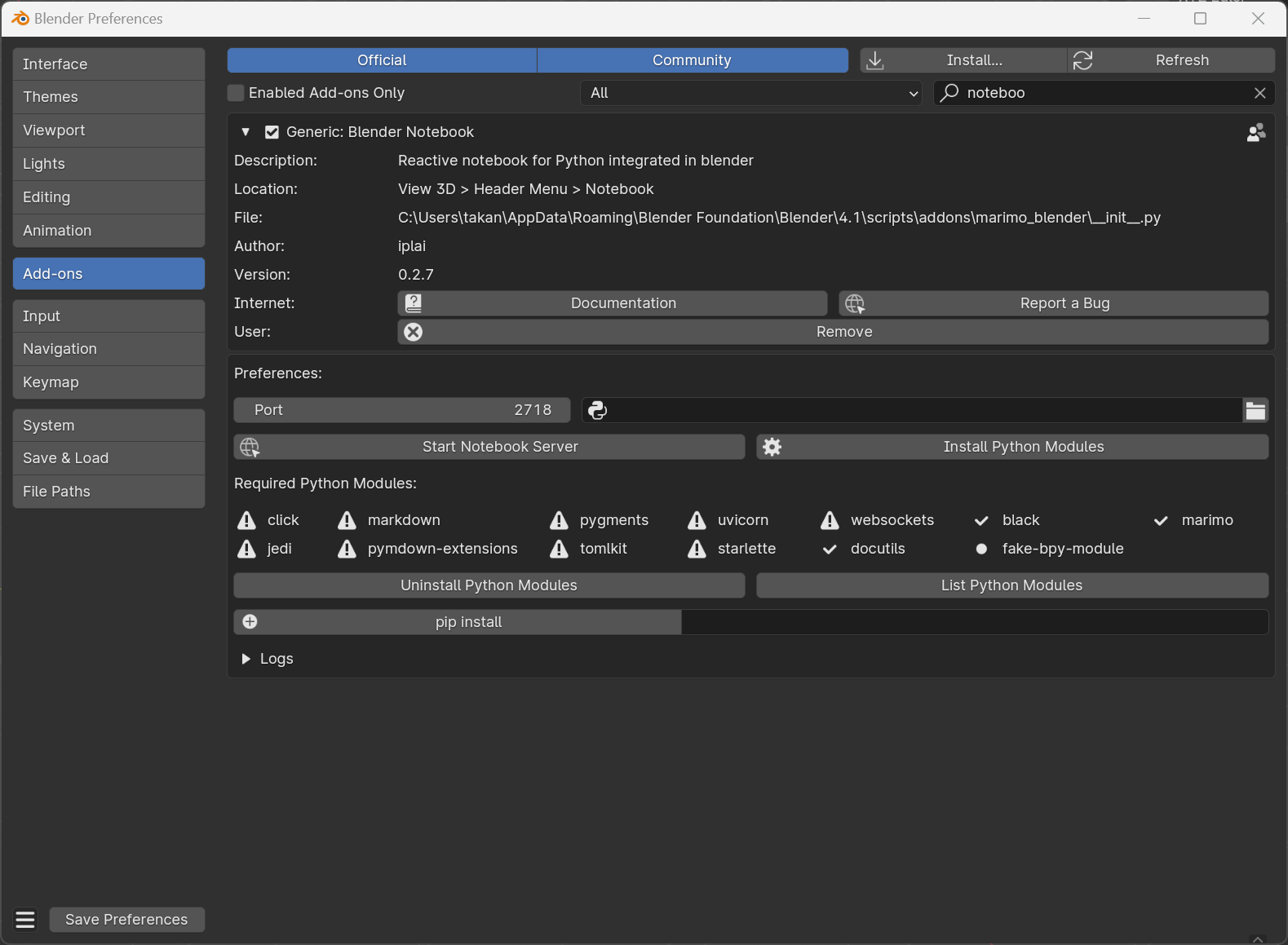Image resolution: width=1288 pixels, height=945 pixels.
Task: Click the Python executable path field
Action: [x=912, y=410]
